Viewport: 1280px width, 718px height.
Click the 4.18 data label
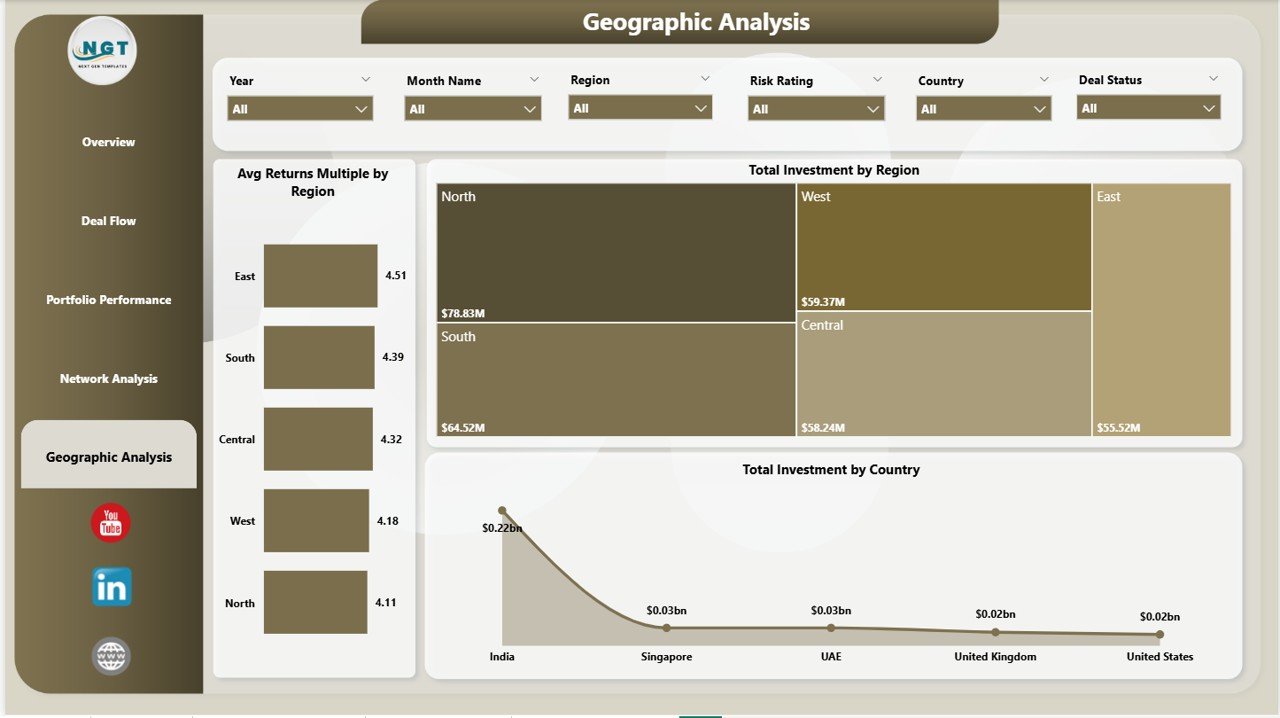(x=388, y=521)
